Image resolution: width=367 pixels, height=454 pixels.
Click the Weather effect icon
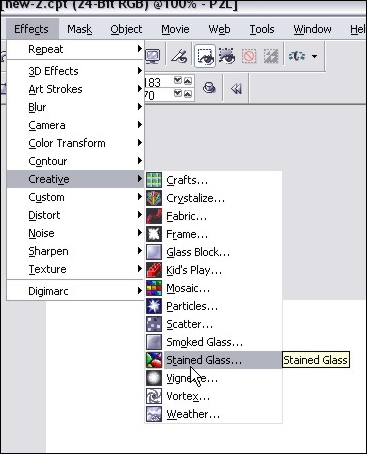(x=154, y=414)
